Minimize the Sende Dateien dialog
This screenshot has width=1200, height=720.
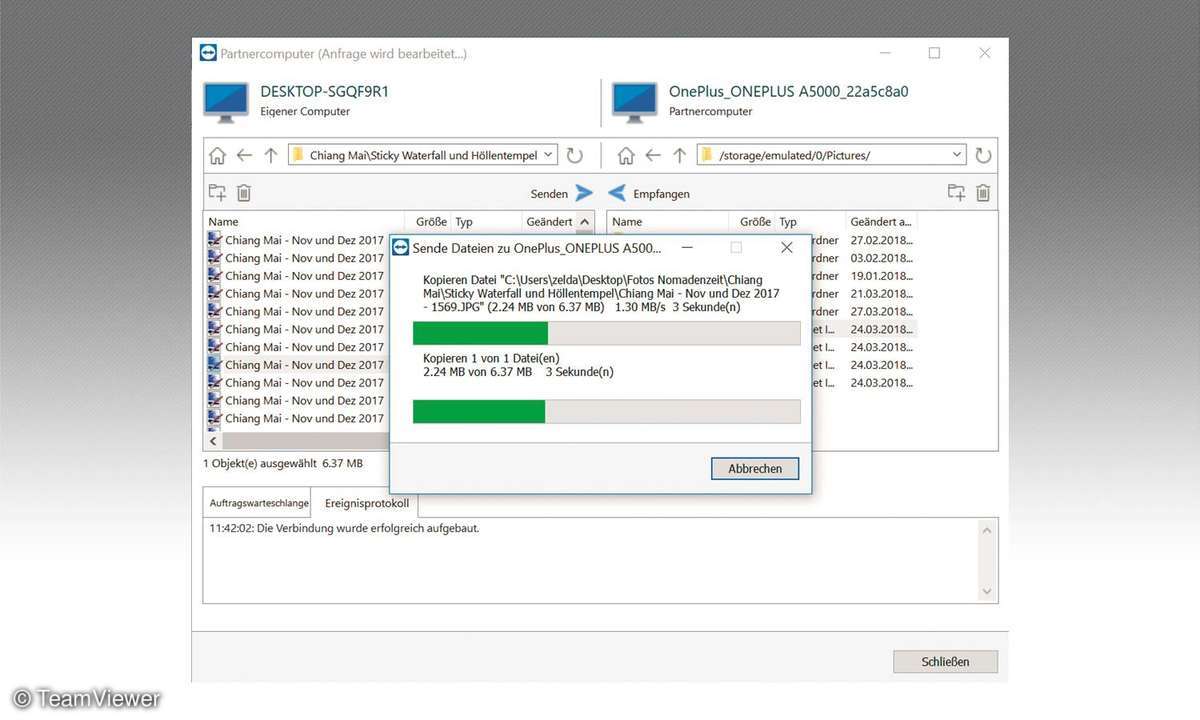686,247
